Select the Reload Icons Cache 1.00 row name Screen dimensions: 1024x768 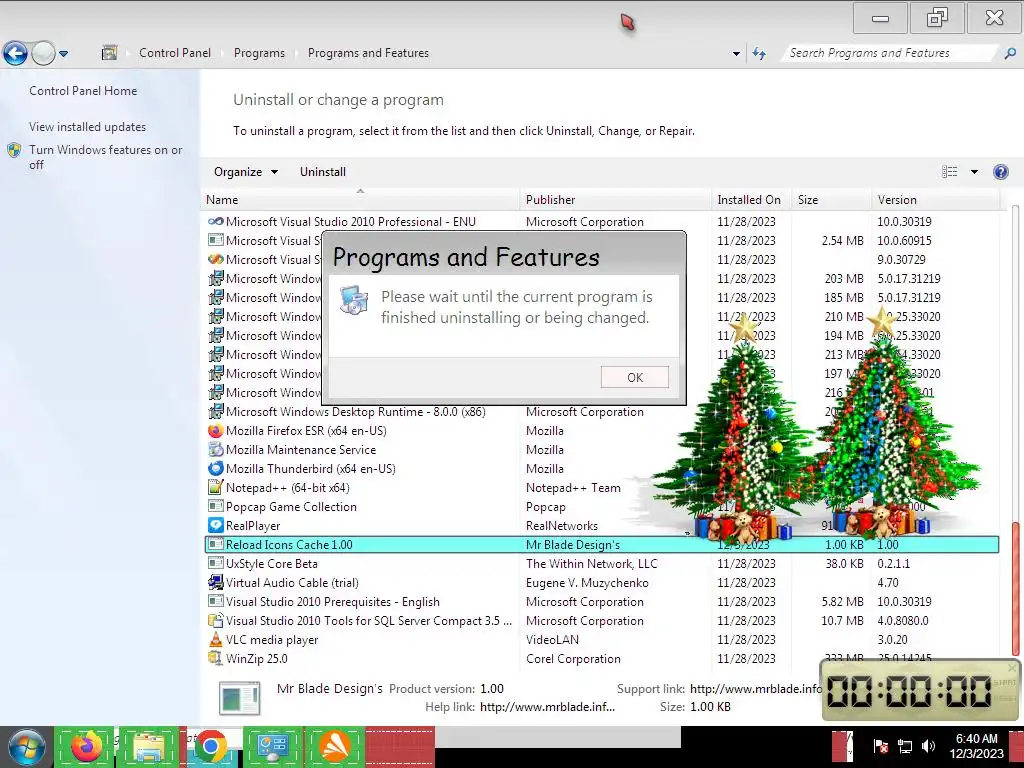tap(289, 545)
